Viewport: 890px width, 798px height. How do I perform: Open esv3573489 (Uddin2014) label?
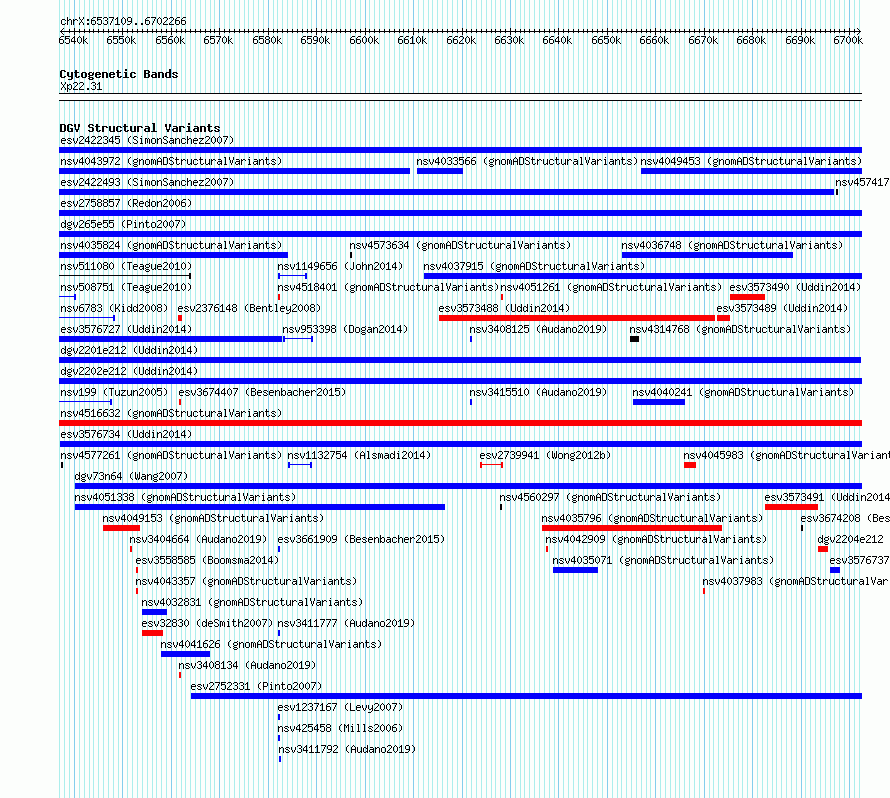tap(782, 308)
